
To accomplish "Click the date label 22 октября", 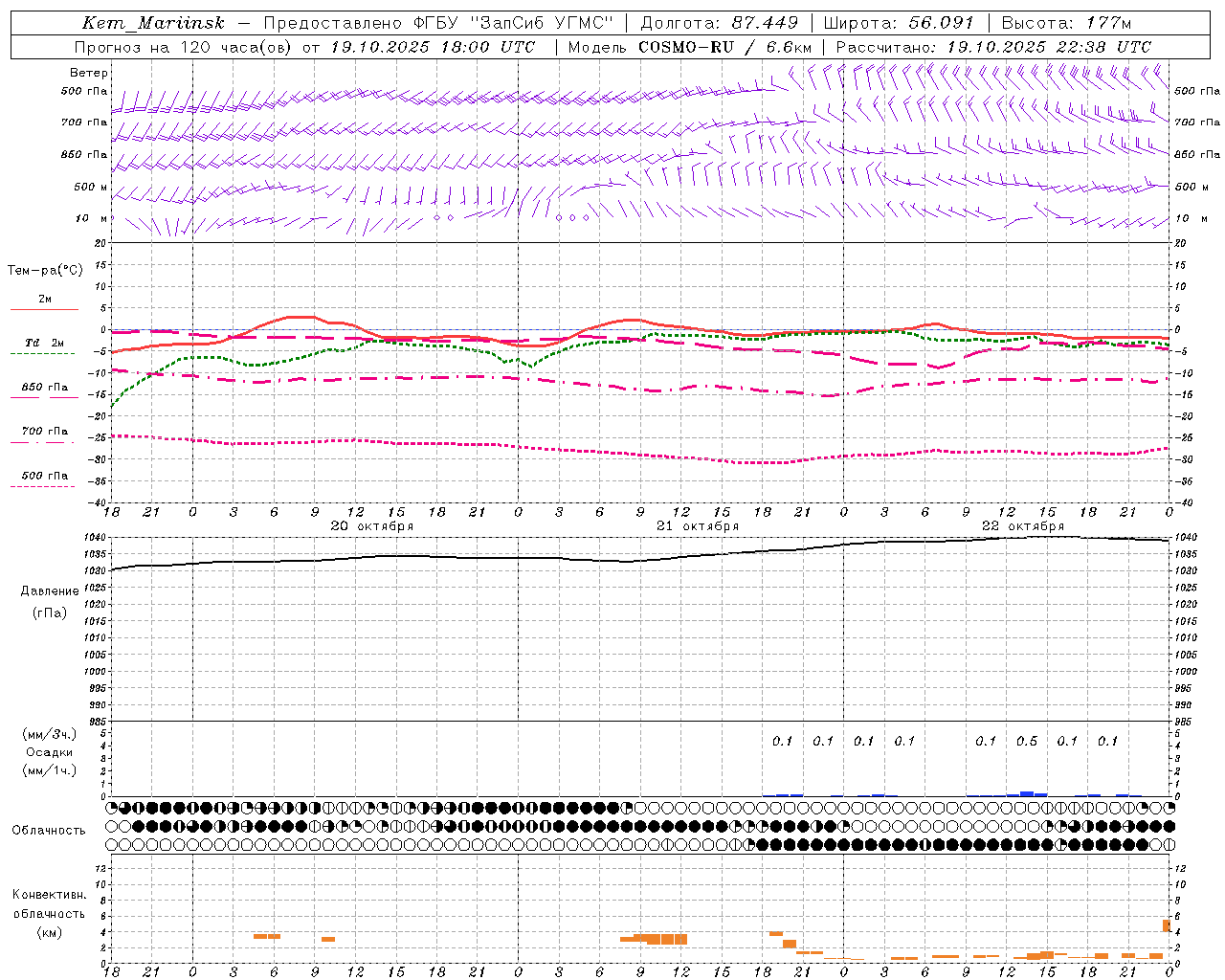I will pos(1023,526).
